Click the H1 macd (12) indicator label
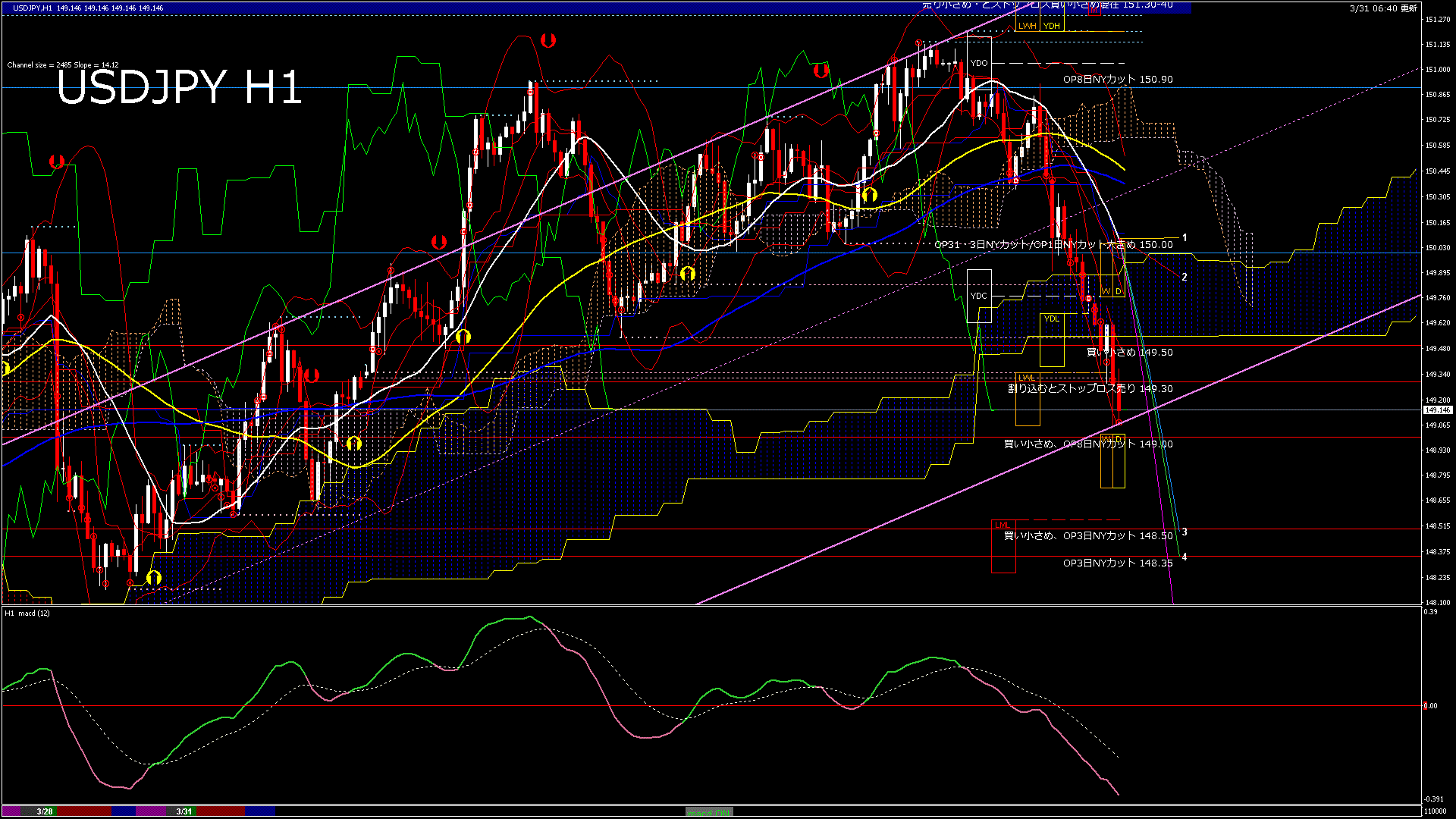Image resolution: width=1456 pixels, height=819 pixels. pos(27,613)
